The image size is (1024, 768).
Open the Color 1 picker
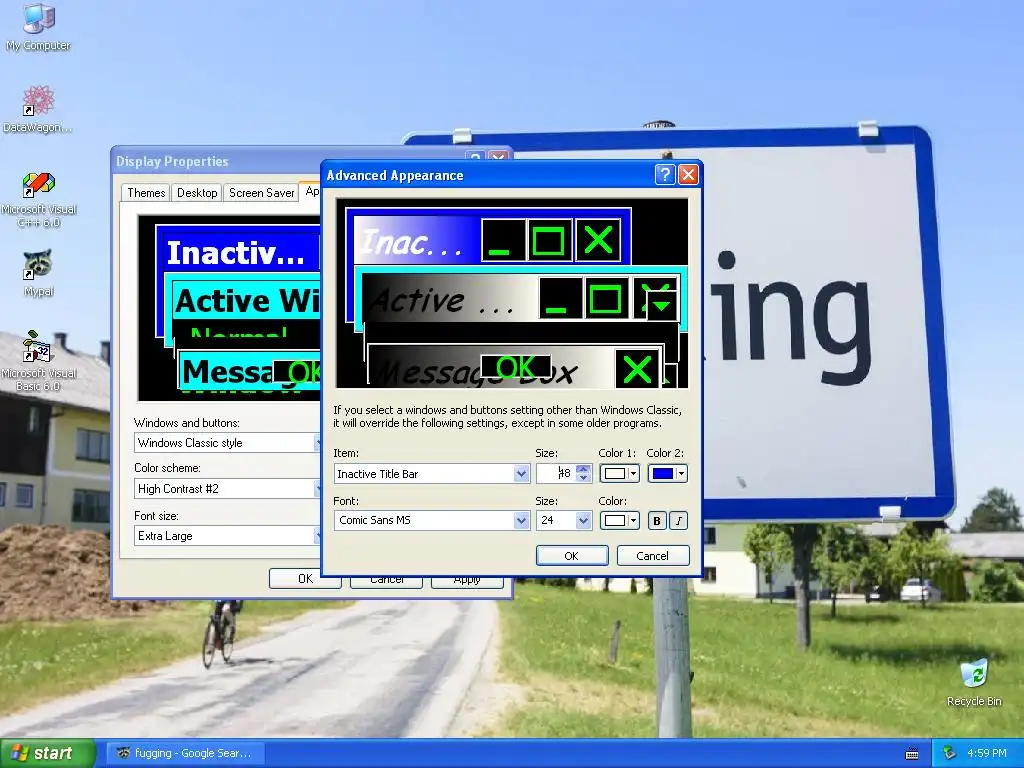pos(619,473)
